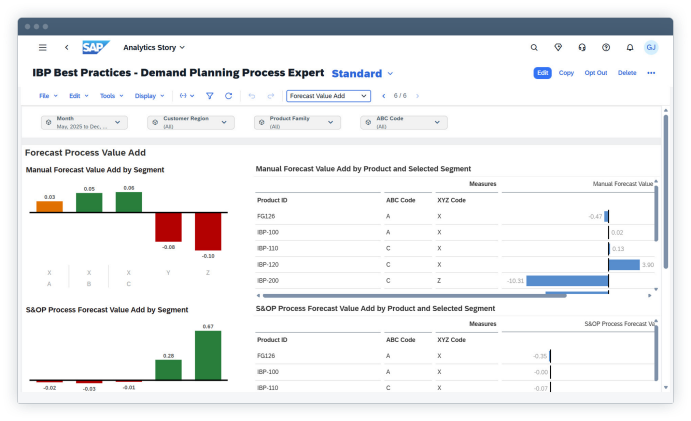
Task: Click the ABC Code filter icon
Action: 368,123
